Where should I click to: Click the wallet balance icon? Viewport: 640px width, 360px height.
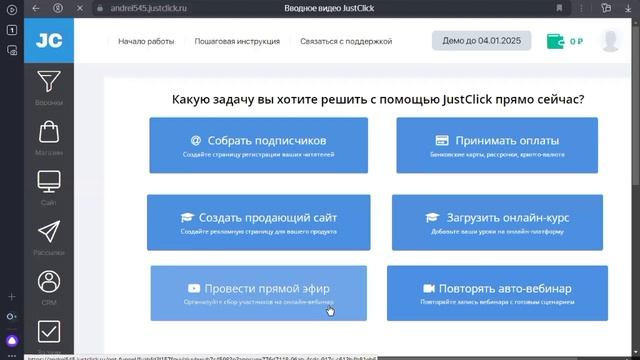coord(555,41)
